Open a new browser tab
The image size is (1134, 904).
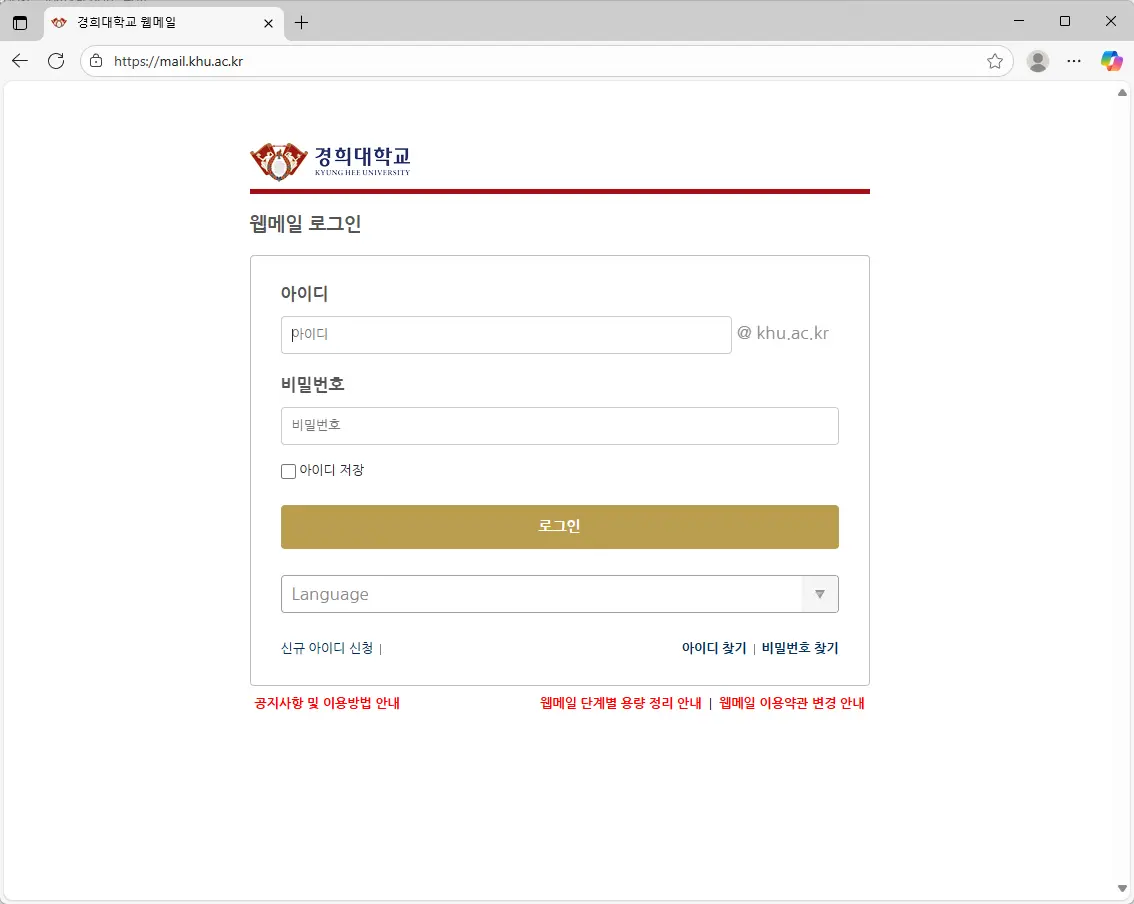coord(301,22)
